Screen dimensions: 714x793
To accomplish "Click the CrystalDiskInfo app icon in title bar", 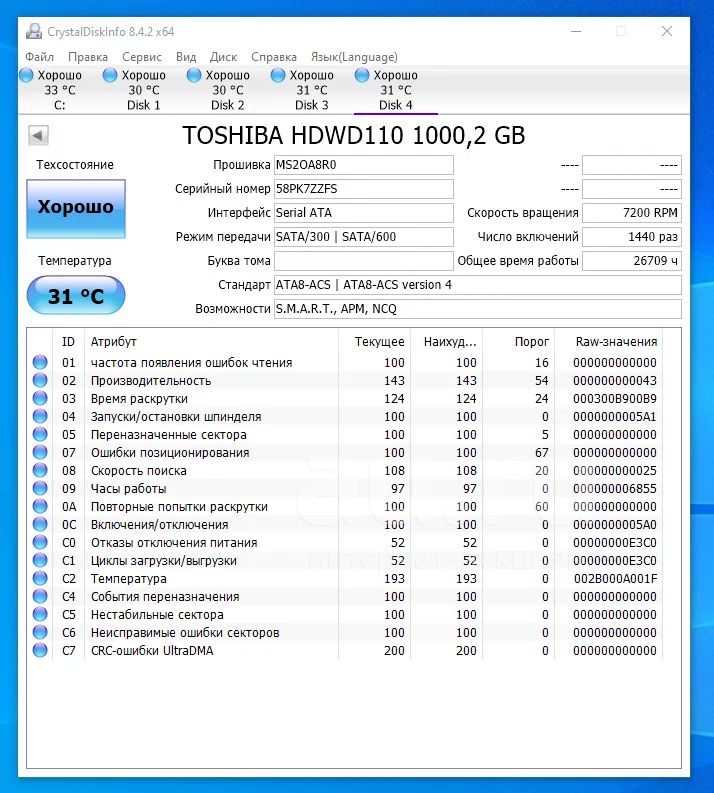I will pyautogui.click(x=34, y=31).
